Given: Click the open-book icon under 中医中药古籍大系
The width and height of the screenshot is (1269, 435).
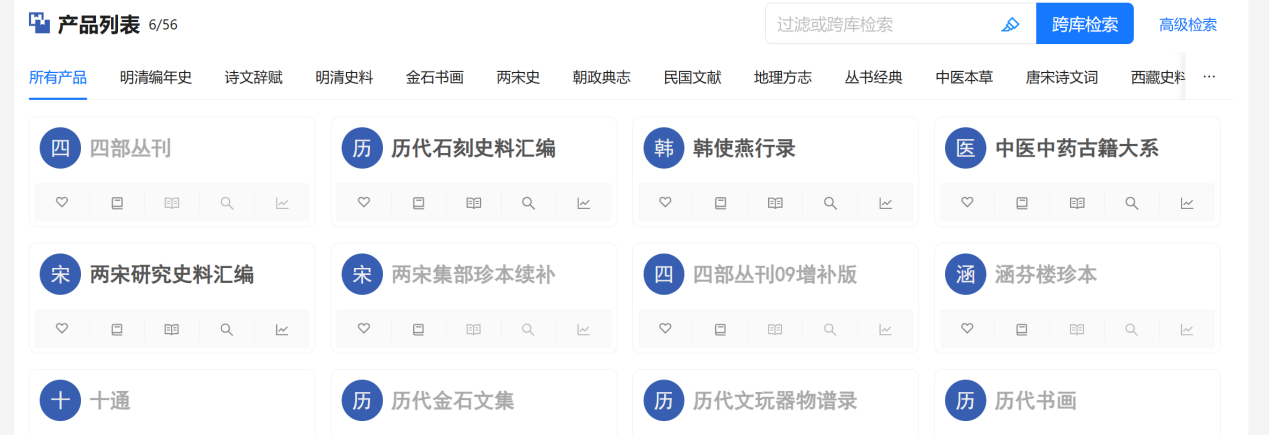Looking at the screenshot, I should (1077, 203).
